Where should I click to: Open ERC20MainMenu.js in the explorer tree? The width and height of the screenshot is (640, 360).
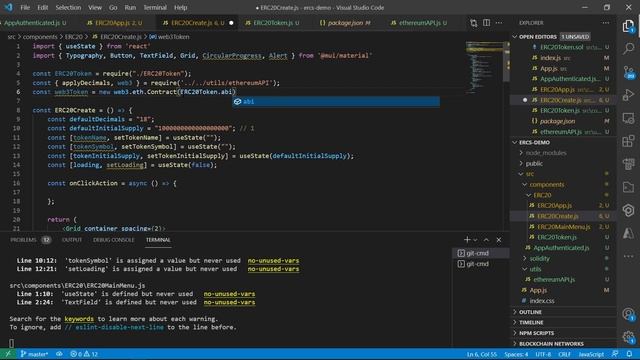[x=563, y=227]
